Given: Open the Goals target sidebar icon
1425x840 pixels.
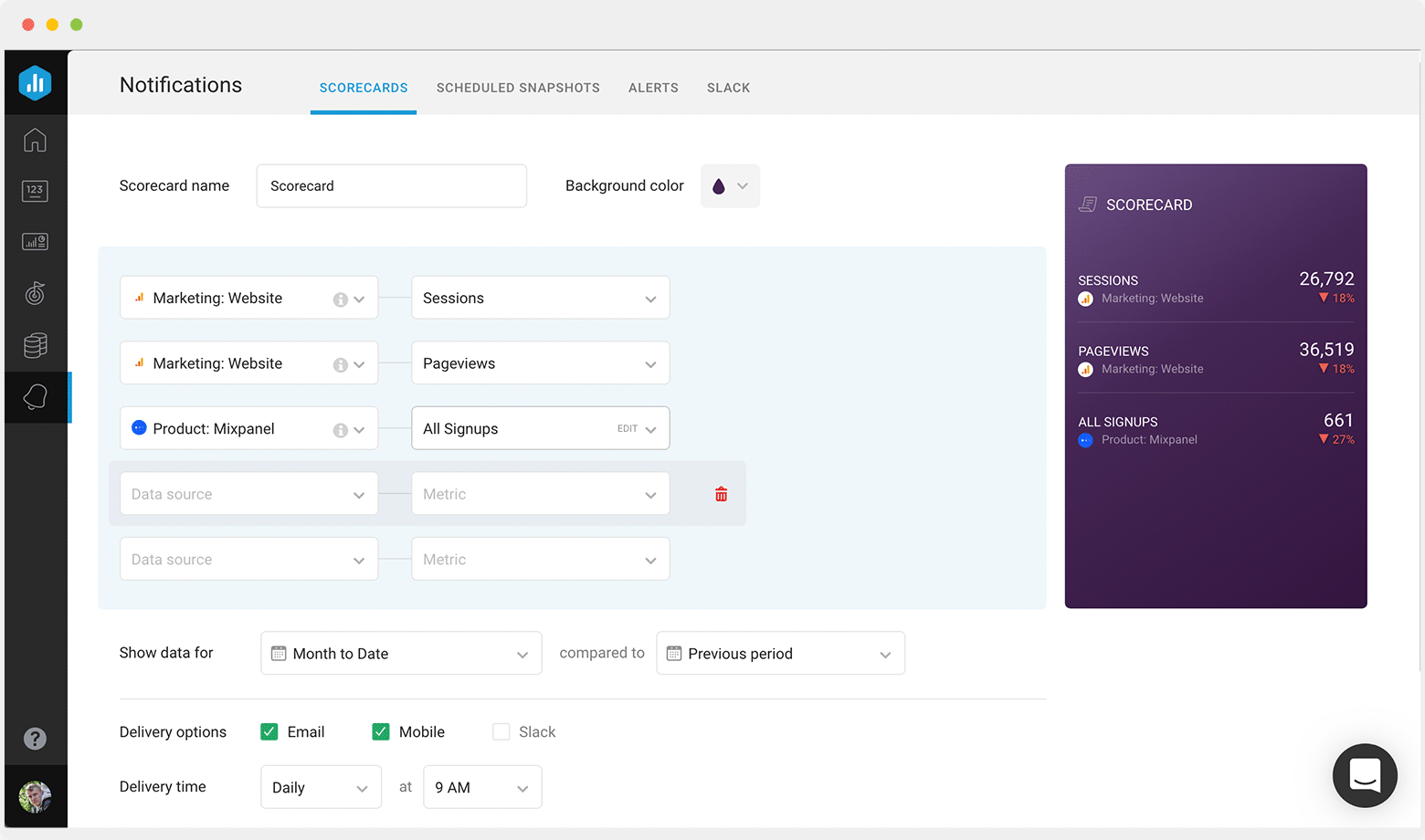Looking at the screenshot, I should click(35, 293).
